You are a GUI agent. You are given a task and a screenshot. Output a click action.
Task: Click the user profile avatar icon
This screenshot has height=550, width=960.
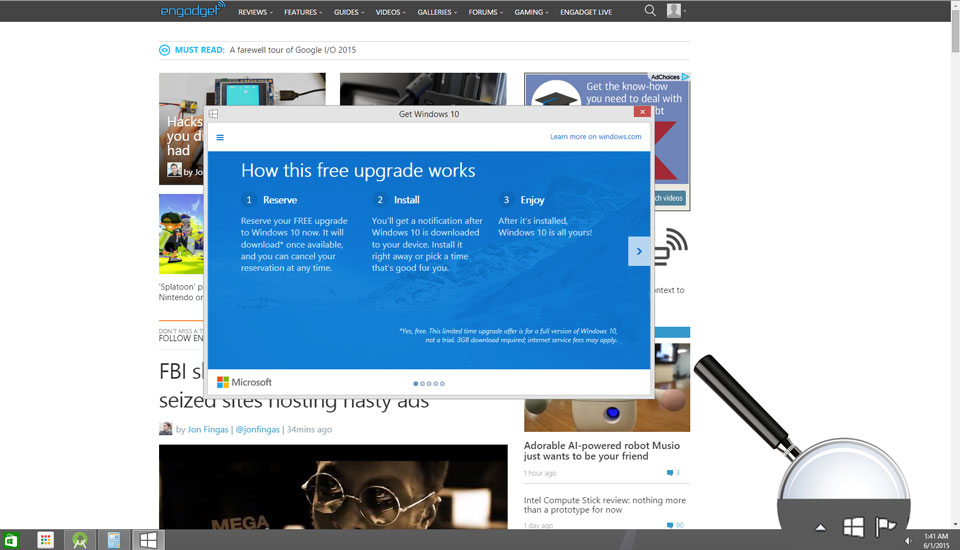(673, 10)
